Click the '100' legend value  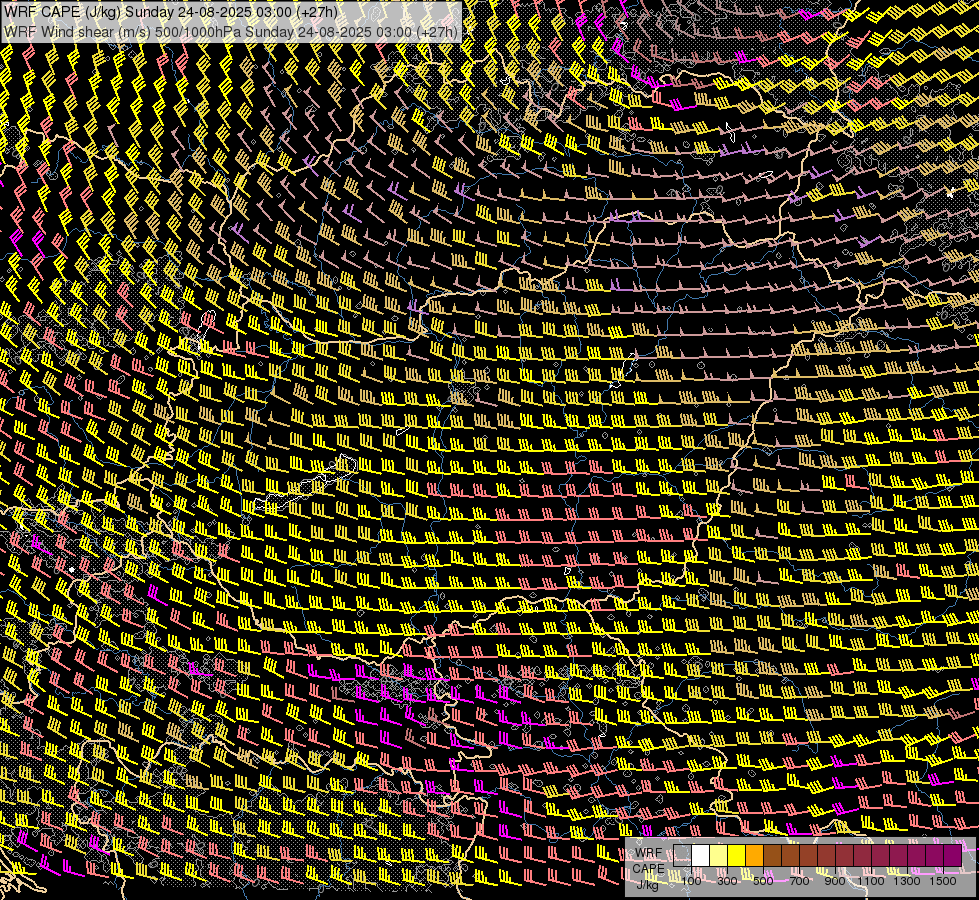691,881
